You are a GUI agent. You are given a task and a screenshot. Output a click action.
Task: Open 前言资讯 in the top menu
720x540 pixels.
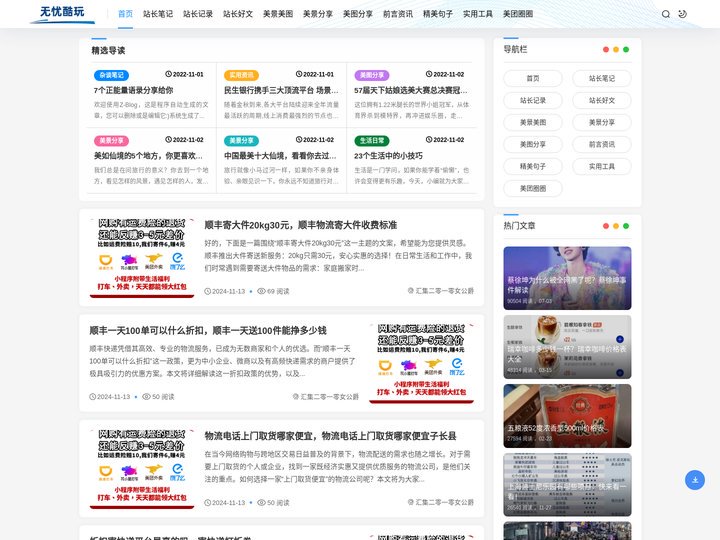(x=398, y=14)
